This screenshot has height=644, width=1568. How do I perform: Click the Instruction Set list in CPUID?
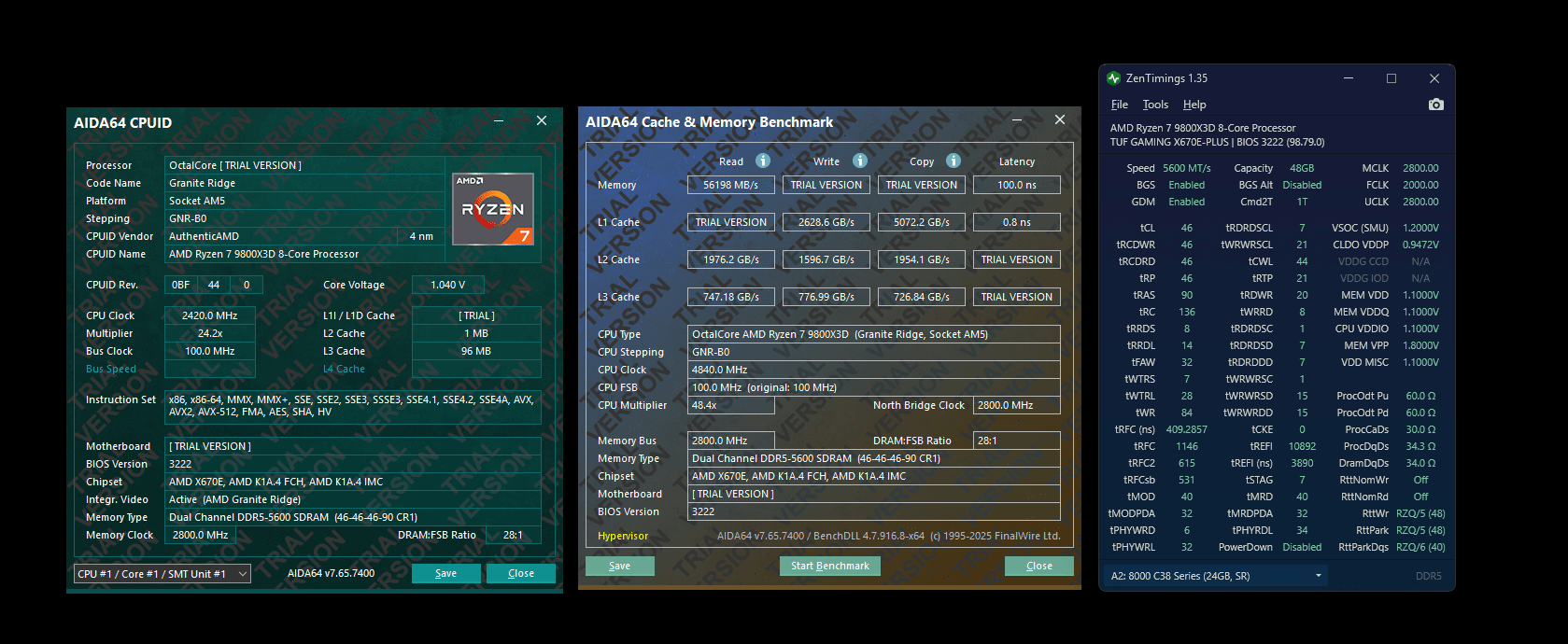click(x=353, y=406)
